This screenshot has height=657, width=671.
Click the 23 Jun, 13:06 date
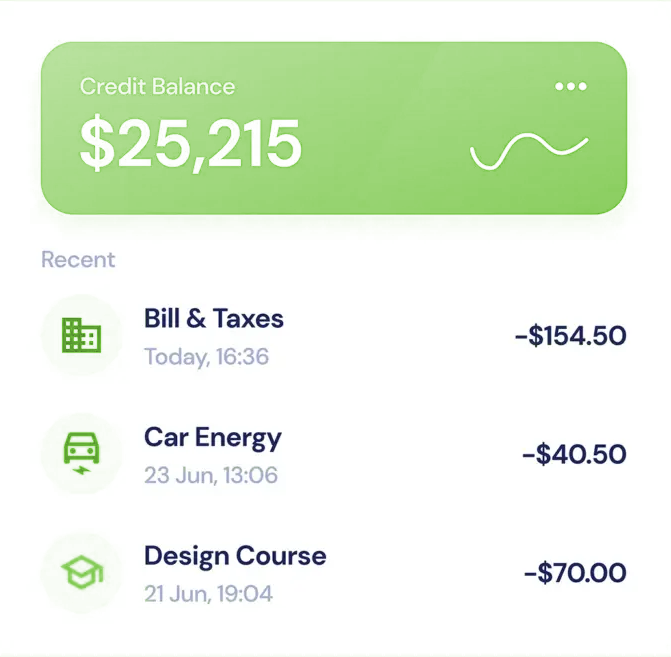[210, 475]
